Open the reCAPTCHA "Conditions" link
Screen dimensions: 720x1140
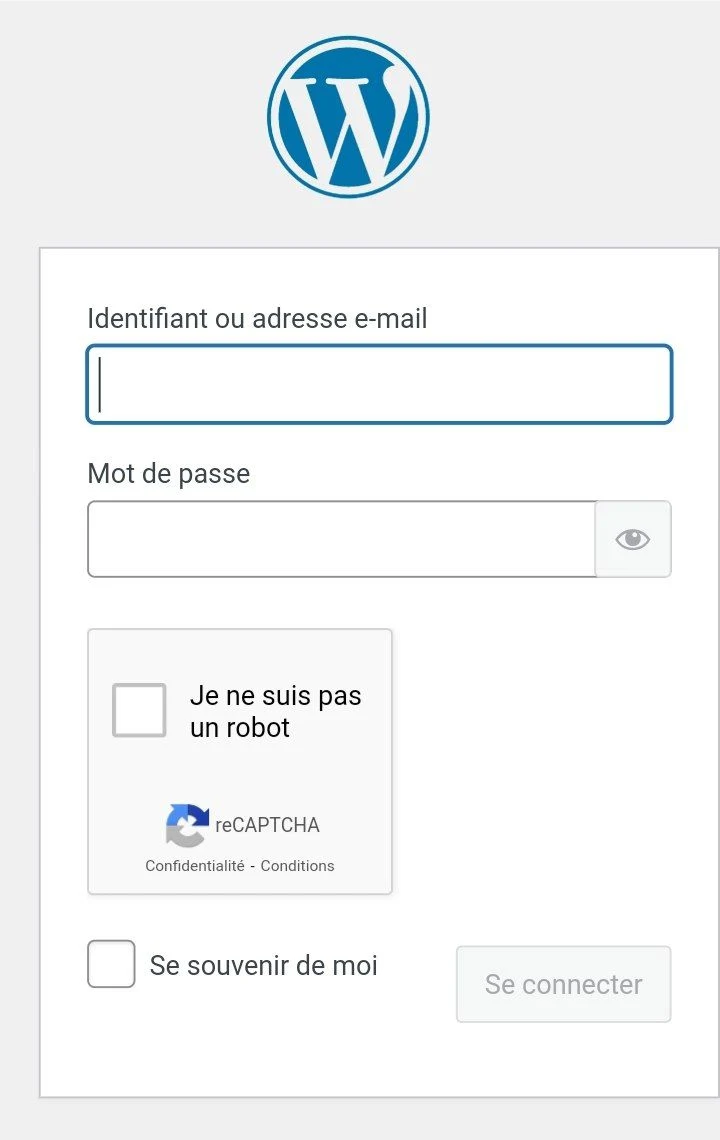point(297,866)
